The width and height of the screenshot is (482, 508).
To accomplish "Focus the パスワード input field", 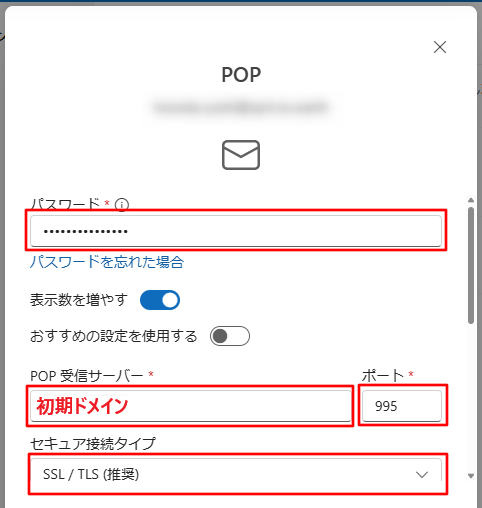I will pos(236,231).
